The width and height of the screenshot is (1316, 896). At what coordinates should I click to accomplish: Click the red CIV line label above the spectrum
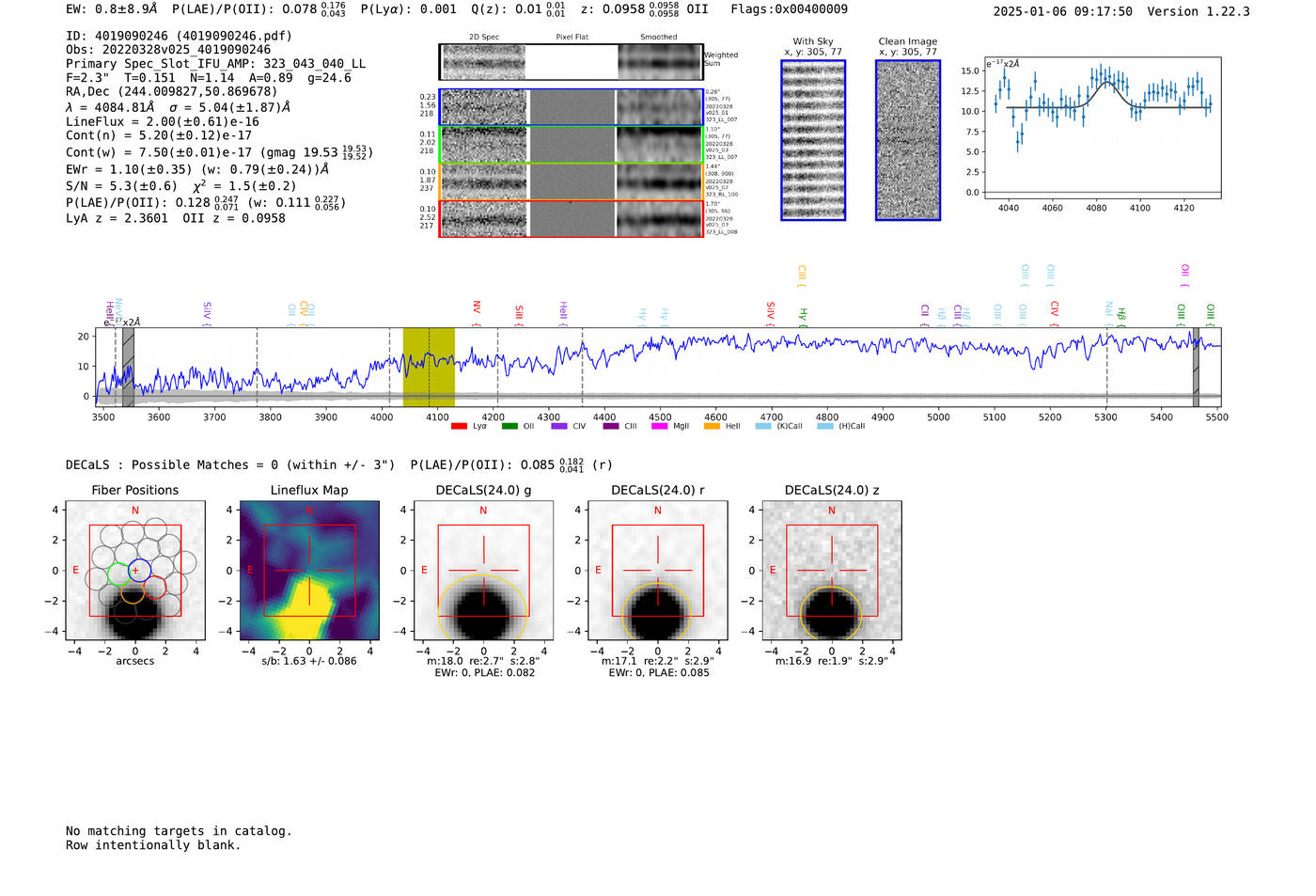click(x=1055, y=314)
